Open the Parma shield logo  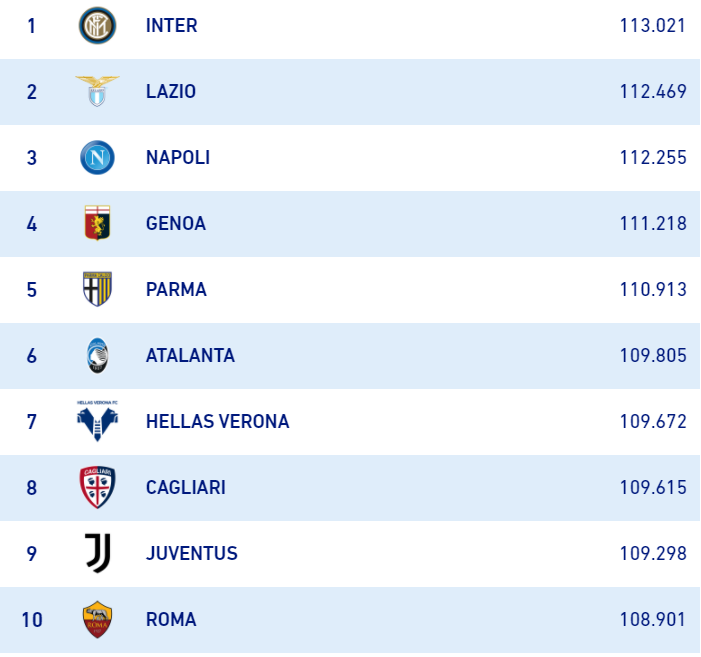tap(97, 289)
